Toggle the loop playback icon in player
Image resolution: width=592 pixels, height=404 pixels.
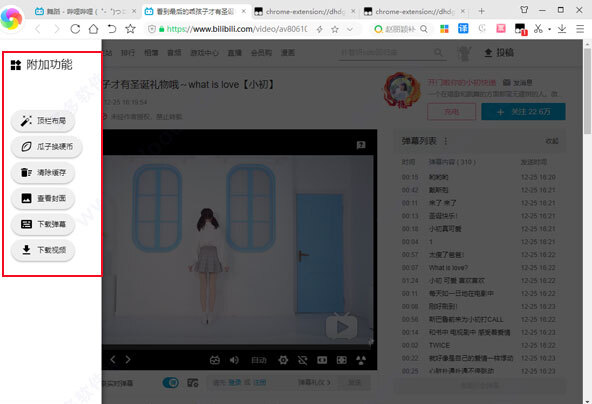(x=302, y=360)
